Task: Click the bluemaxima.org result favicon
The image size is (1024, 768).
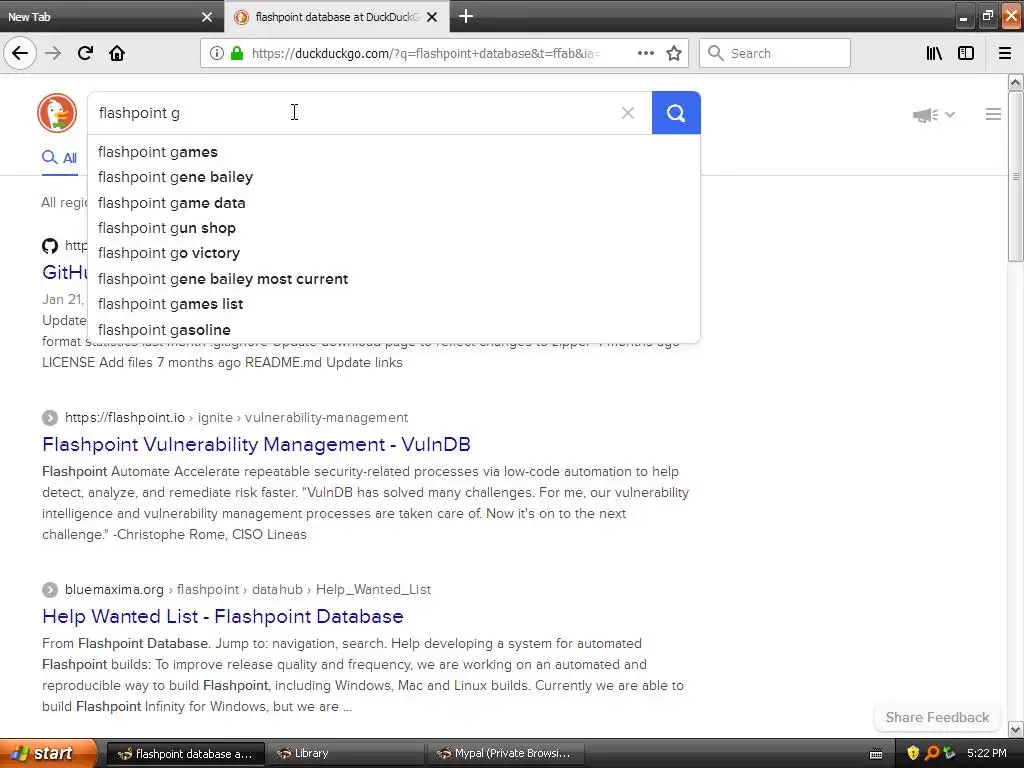Action: (50, 590)
